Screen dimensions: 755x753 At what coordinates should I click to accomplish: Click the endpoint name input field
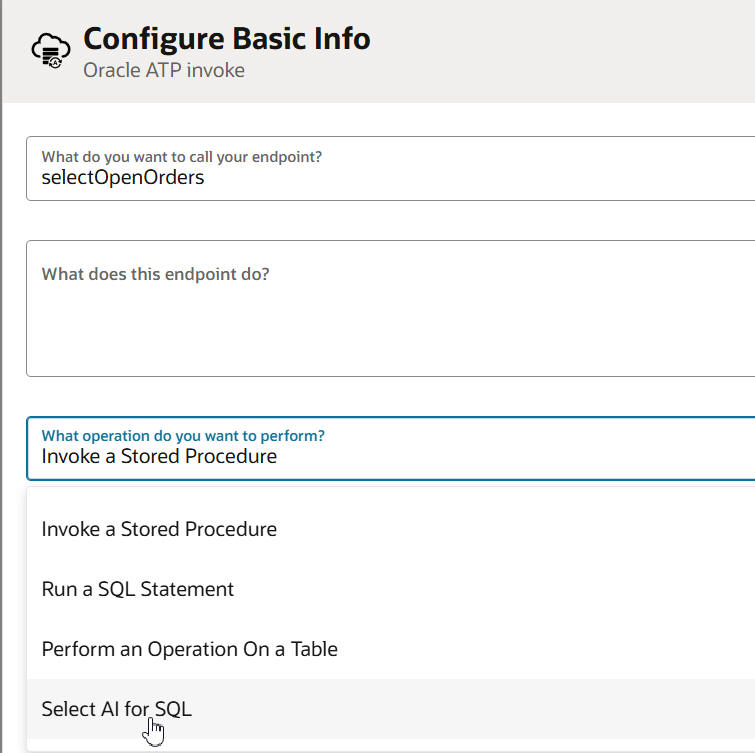click(x=390, y=168)
